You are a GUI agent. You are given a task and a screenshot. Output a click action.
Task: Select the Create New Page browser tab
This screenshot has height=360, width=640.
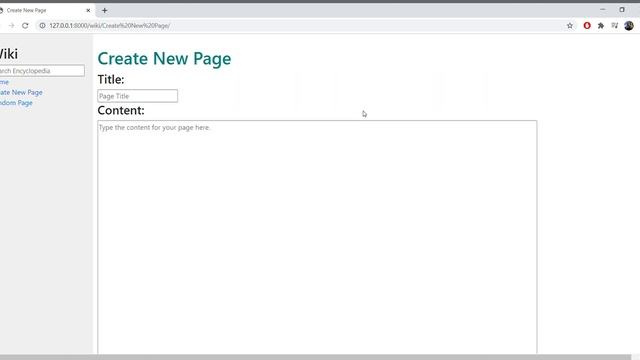point(46,11)
